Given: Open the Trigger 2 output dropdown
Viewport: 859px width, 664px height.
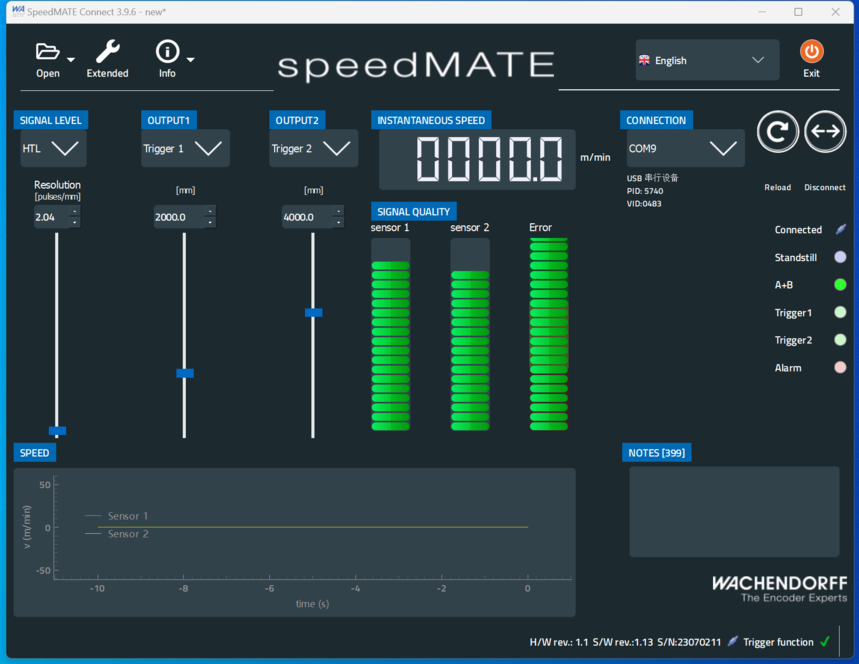Looking at the screenshot, I should coord(313,148).
